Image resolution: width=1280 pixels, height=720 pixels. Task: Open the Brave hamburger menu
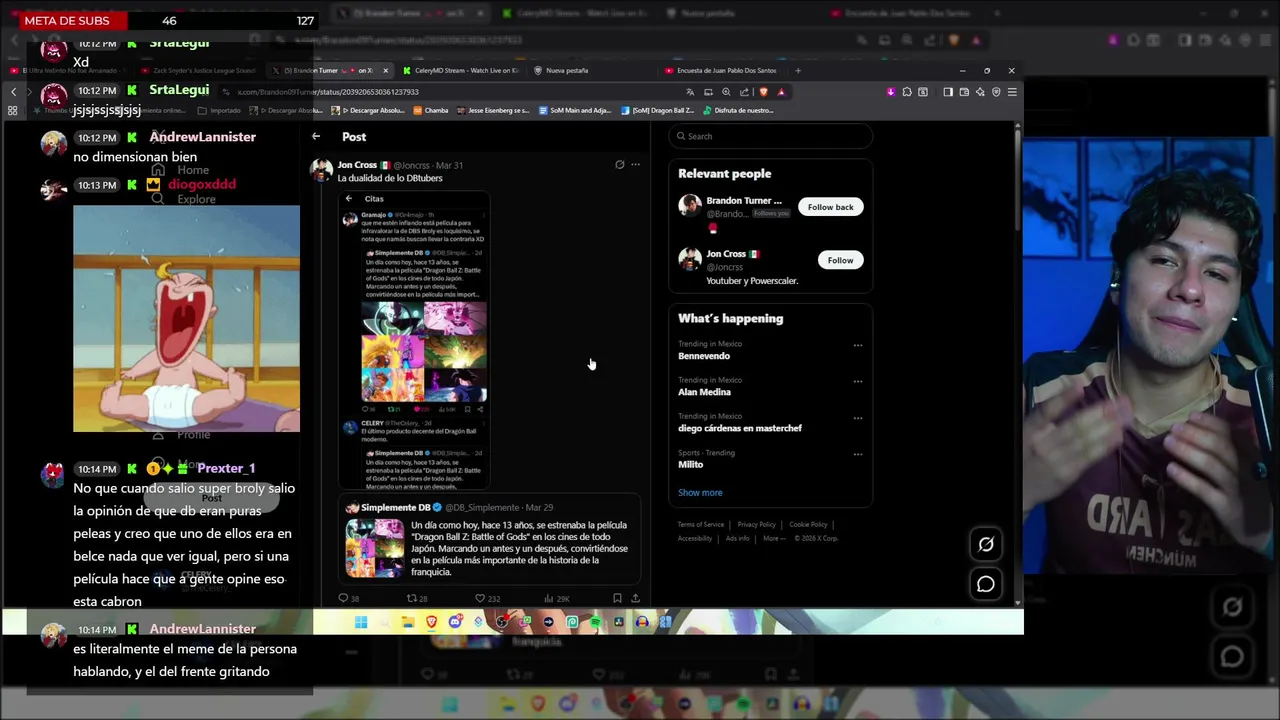pyautogui.click(x=1012, y=92)
